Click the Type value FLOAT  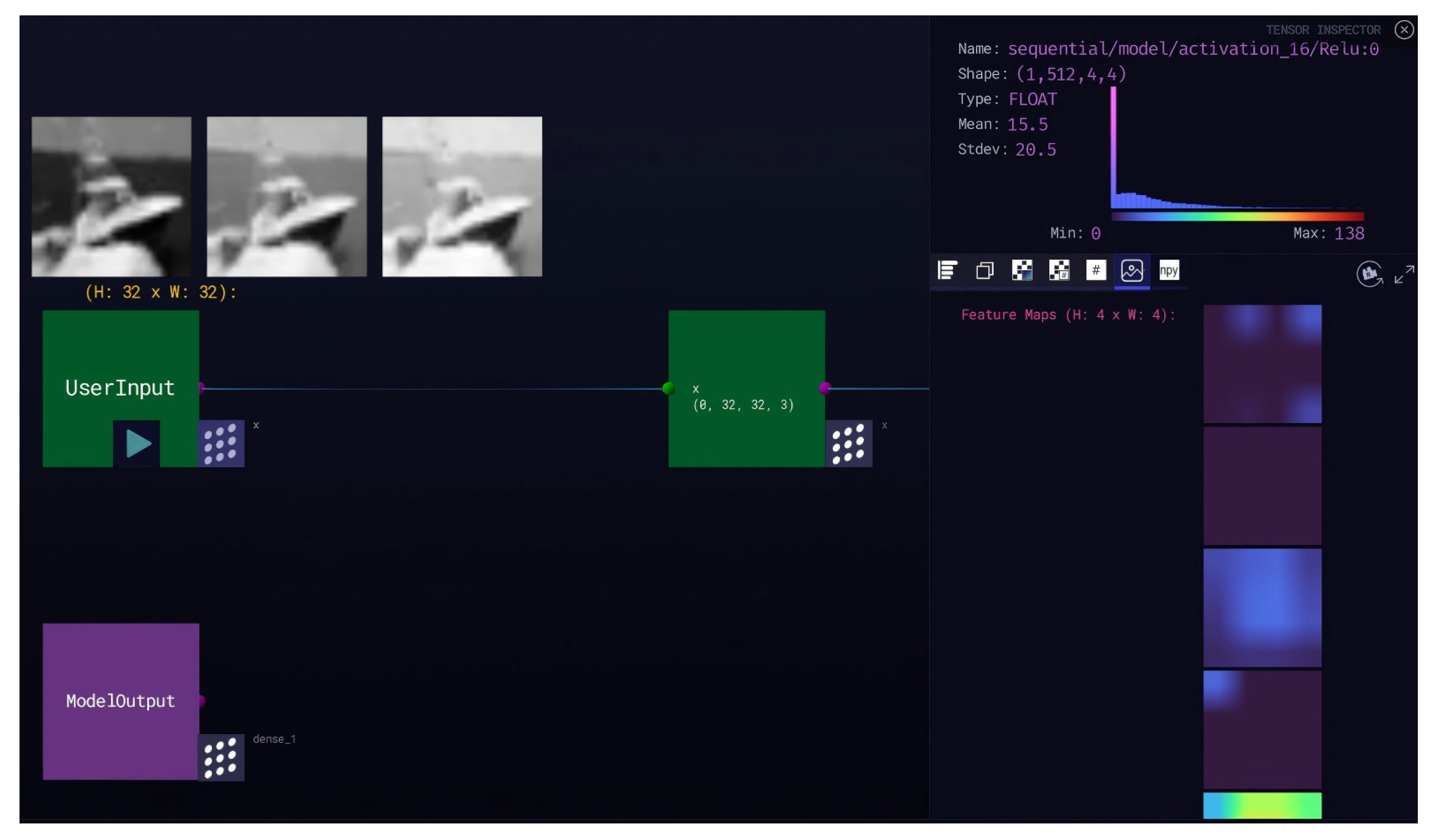tap(1033, 99)
